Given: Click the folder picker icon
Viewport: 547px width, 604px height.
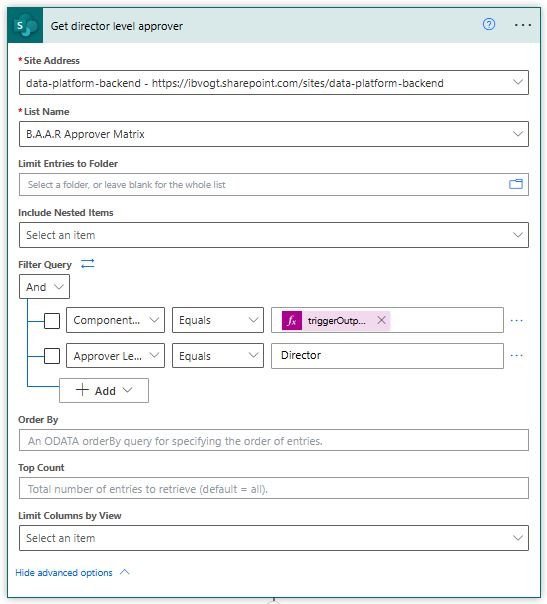Looking at the screenshot, I should coord(516,184).
